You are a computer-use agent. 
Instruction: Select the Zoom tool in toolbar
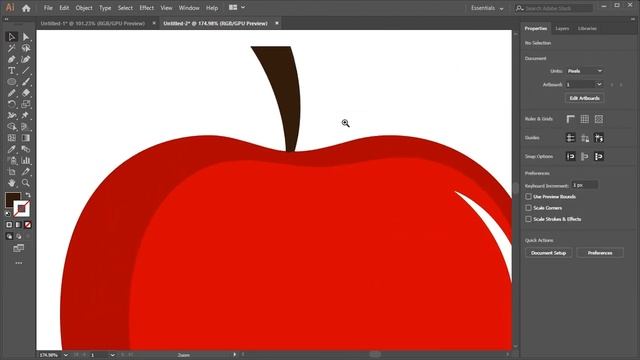[x=26, y=182]
